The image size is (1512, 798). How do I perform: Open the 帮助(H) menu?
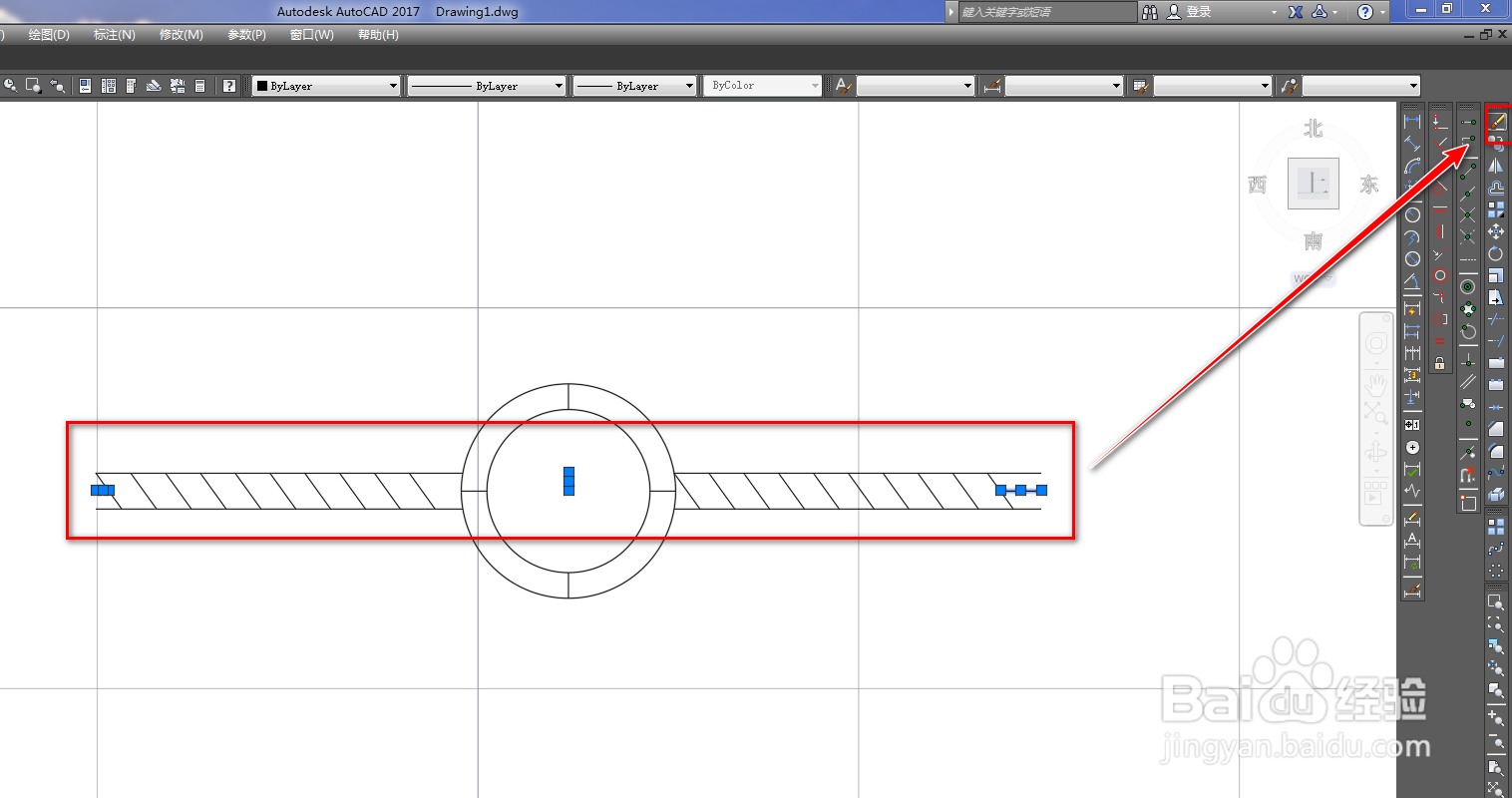click(378, 35)
